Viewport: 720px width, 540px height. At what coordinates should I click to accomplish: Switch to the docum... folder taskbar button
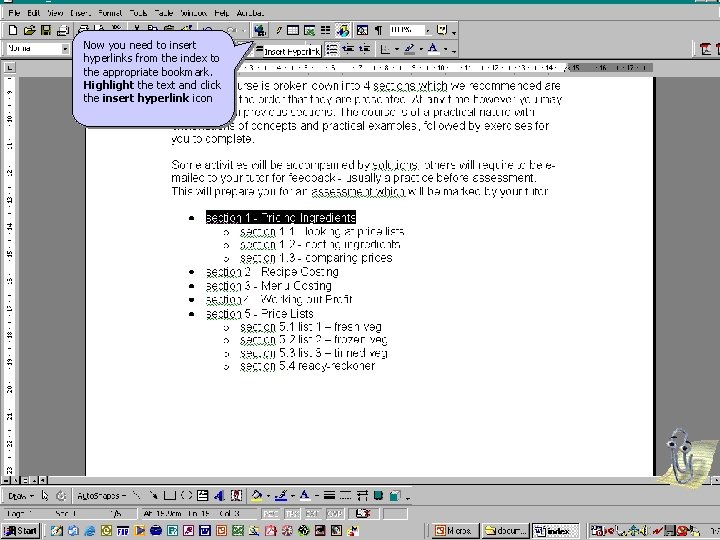pyautogui.click(x=505, y=531)
